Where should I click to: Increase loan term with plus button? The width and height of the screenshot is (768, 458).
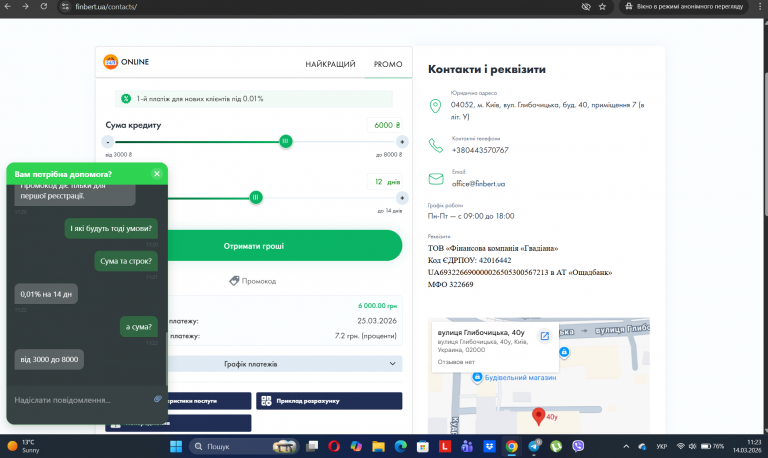click(x=402, y=198)
